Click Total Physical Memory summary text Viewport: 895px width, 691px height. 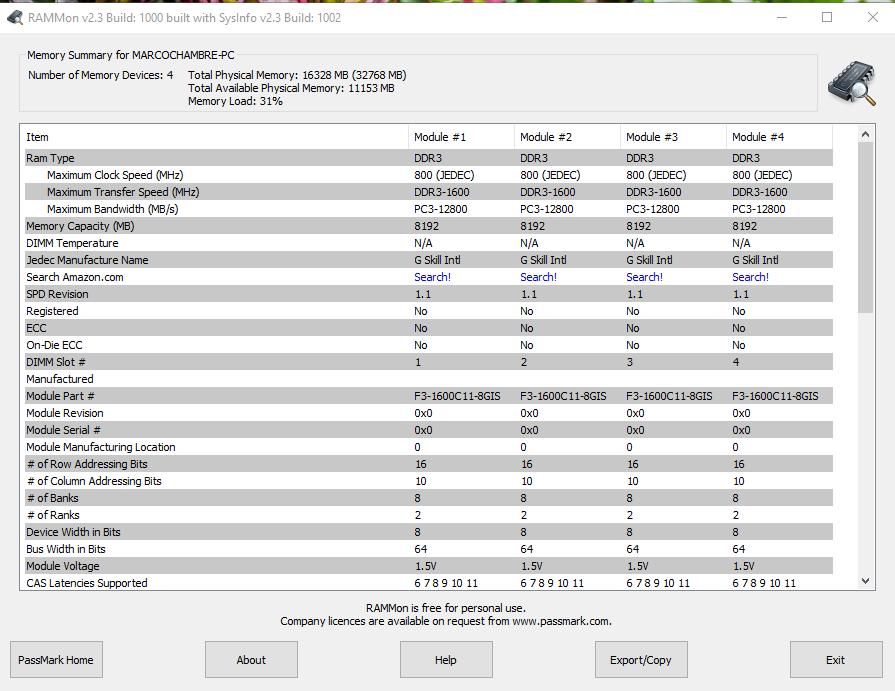[x=297, y=75]
